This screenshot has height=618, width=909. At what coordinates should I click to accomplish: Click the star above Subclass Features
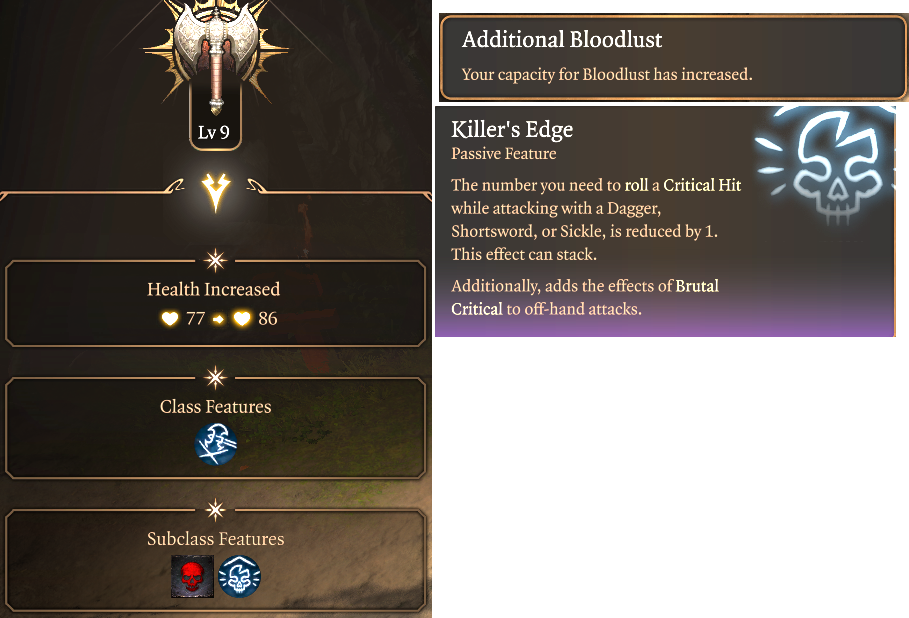215,510
